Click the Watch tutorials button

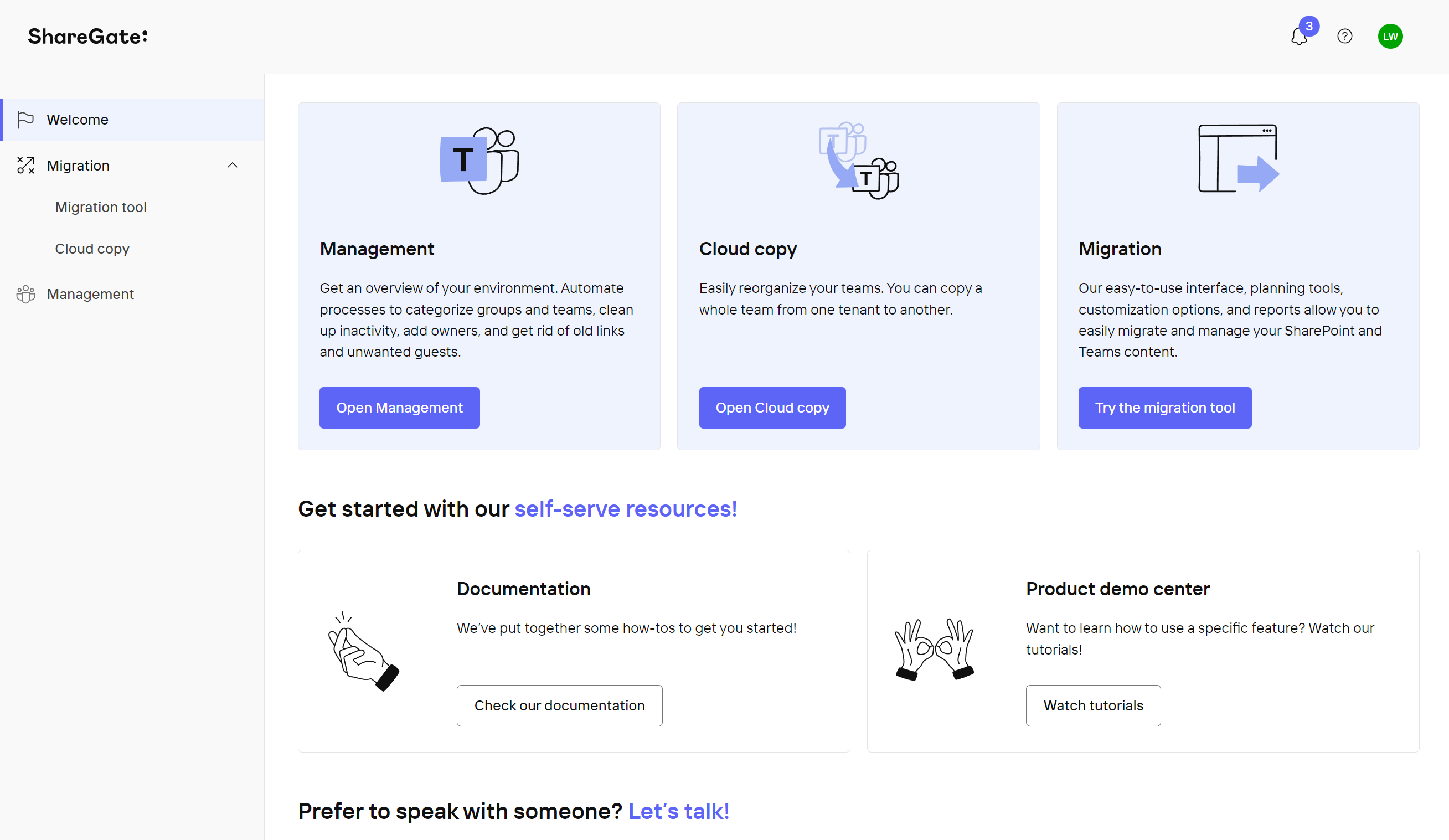click(x=1093, y=705)
